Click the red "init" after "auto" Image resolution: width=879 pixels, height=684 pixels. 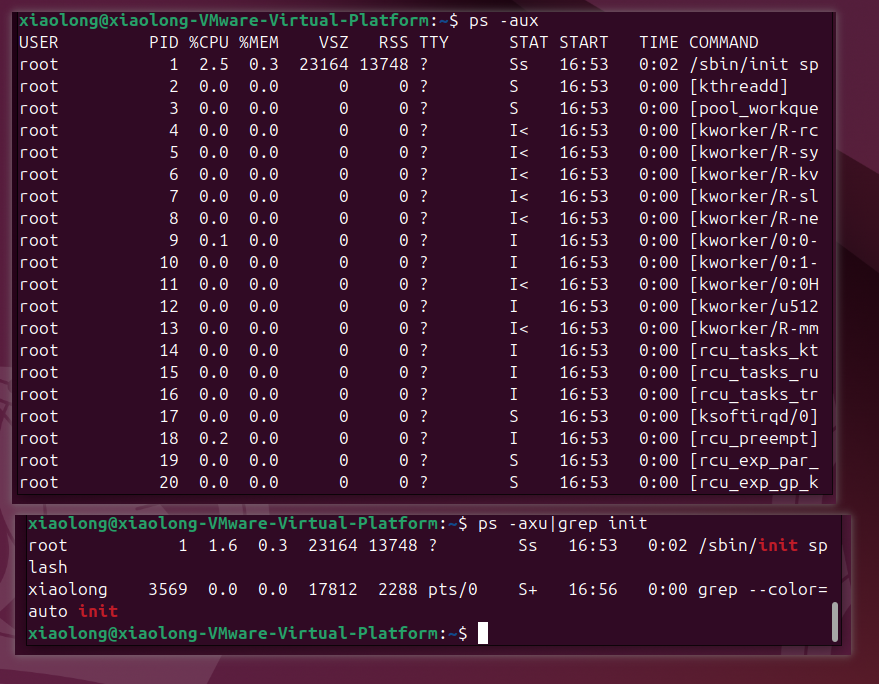[98, 611]
